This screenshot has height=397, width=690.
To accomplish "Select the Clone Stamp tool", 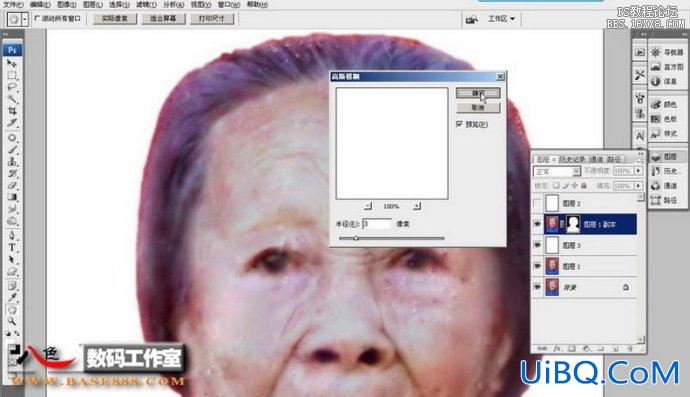I will tap(12, 162).
